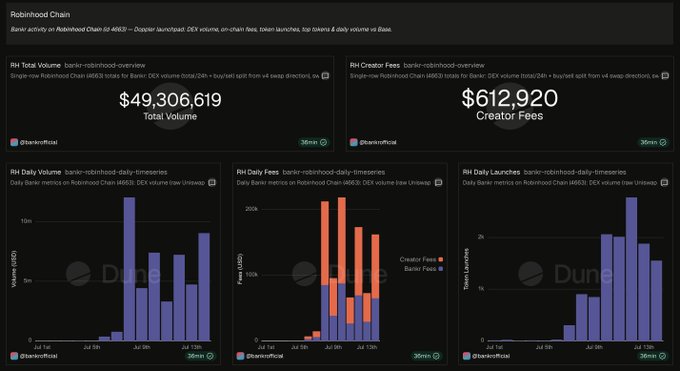
Task: Open description icon in RH Daily Launches panel
Action: pos(664,183)
